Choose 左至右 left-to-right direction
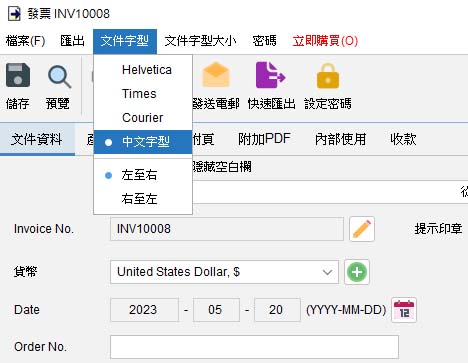468x363 pixels. click(x=143, y=175)
